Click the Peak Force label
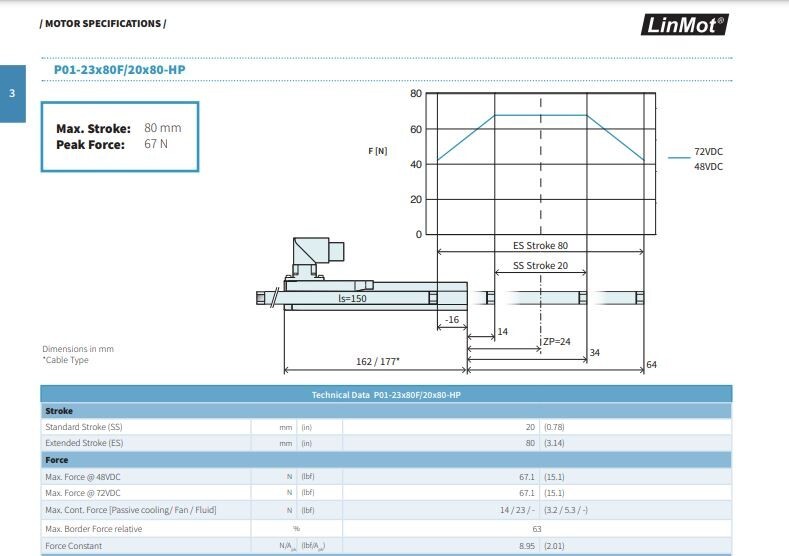 (91, 144)
